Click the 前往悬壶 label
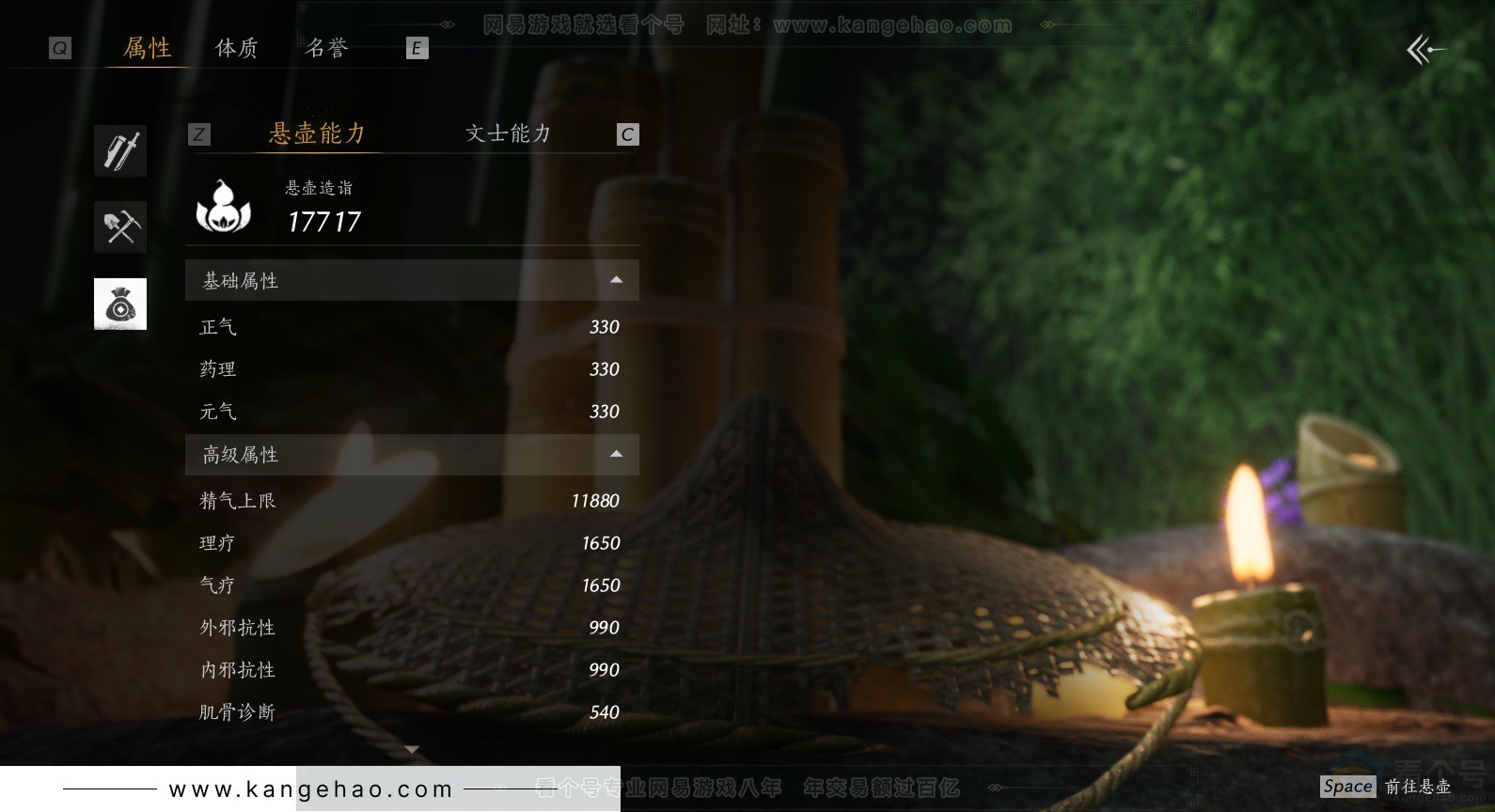Viewport: 1495px width, 812px height. (1418, 787)
